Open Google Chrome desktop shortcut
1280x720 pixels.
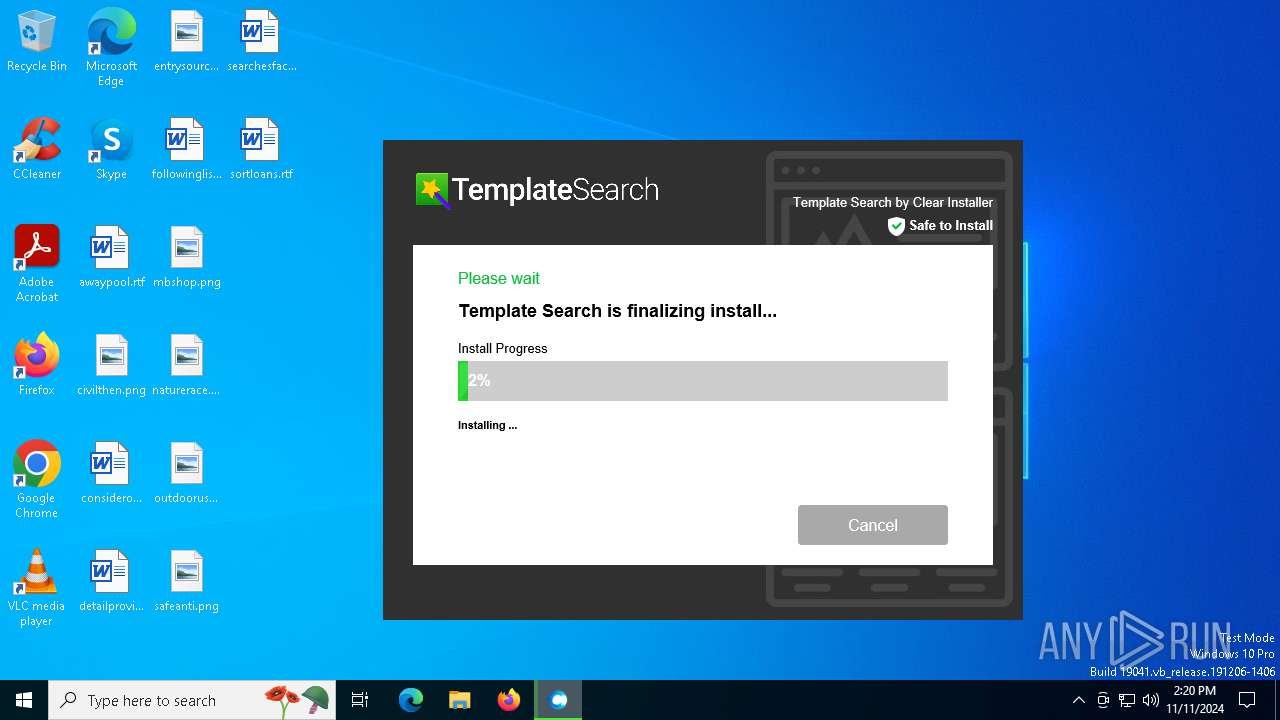(37, 480)
